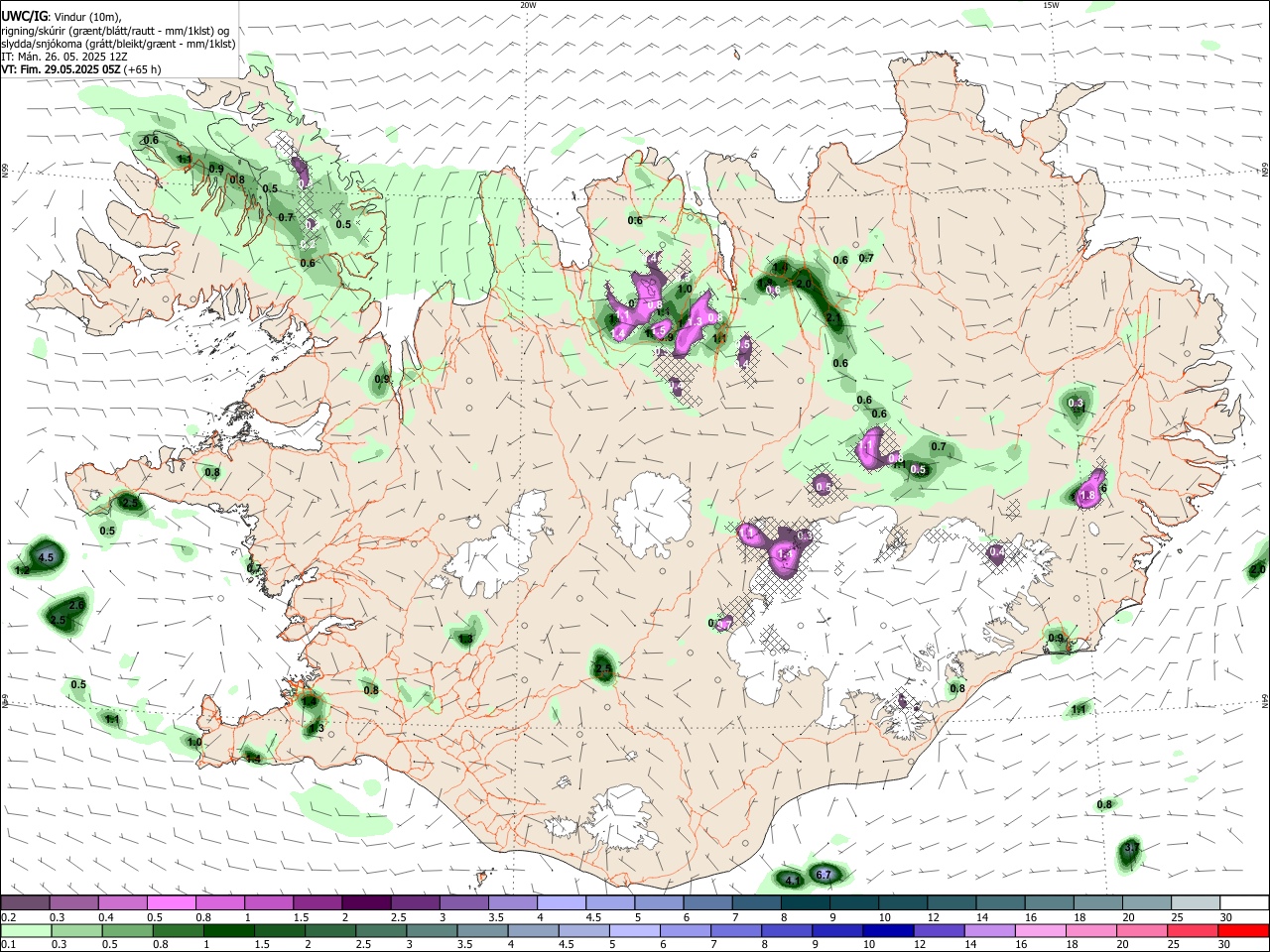The width and height of the screenshot is (1270, 952).
Task: Click the 20W longitude label
Action: (x=528, y=5)
